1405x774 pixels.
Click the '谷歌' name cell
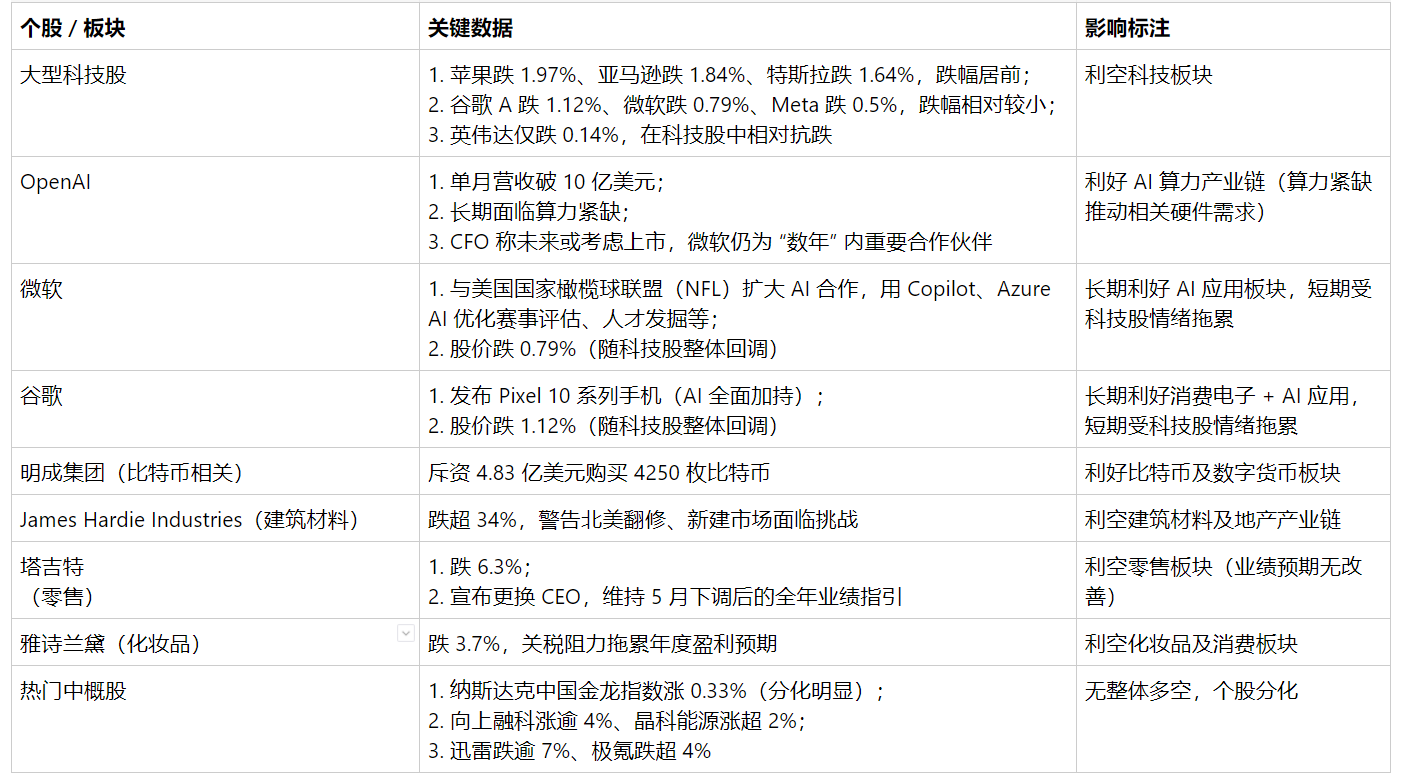pyautogui.click(x=216, y=409)
